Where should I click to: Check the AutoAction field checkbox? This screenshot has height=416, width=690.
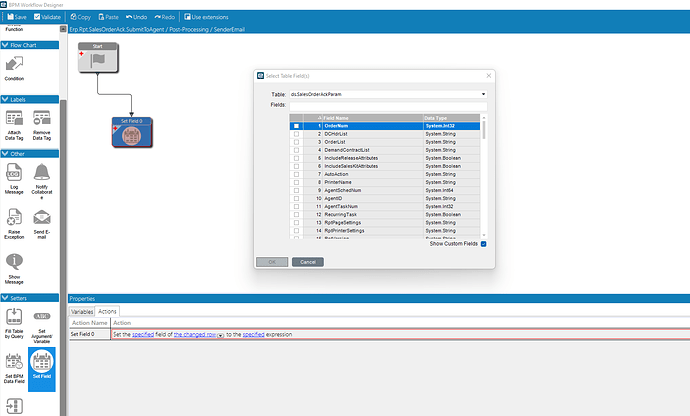point(296,174)
